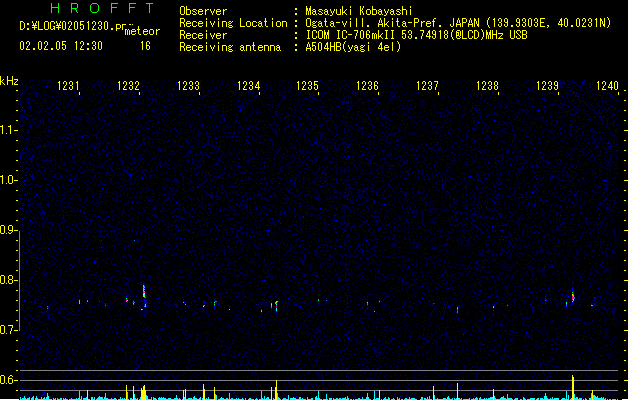This screenshot has height=400, width=629.
Task: Click the Receiving Location label
Action: point(233,23)
